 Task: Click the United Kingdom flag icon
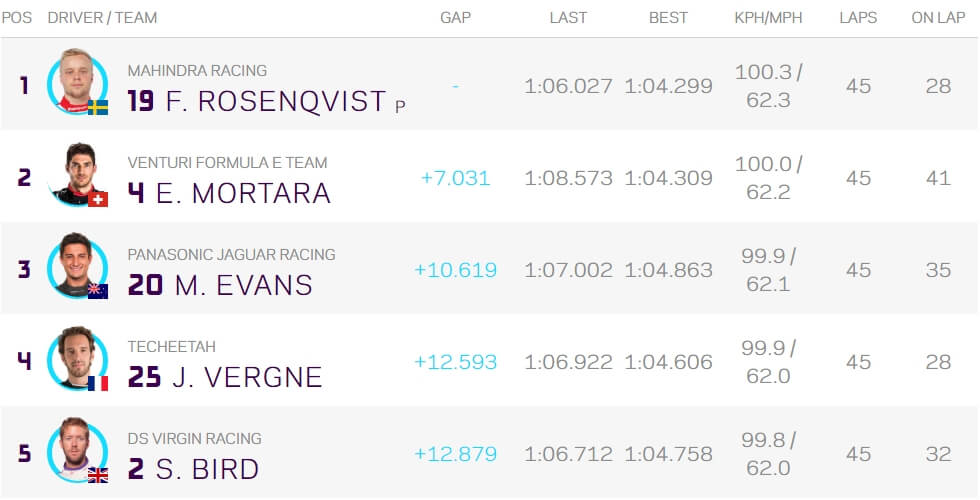(x=98, y=475)
